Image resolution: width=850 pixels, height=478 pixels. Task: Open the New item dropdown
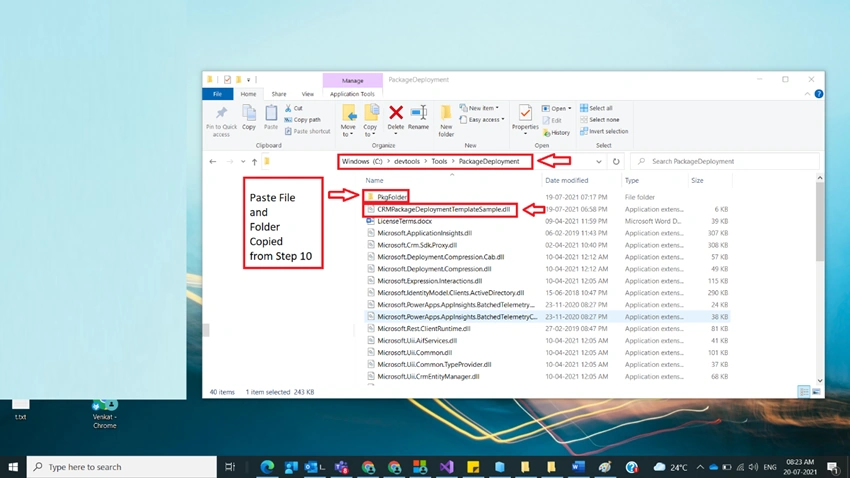point(479,108)
